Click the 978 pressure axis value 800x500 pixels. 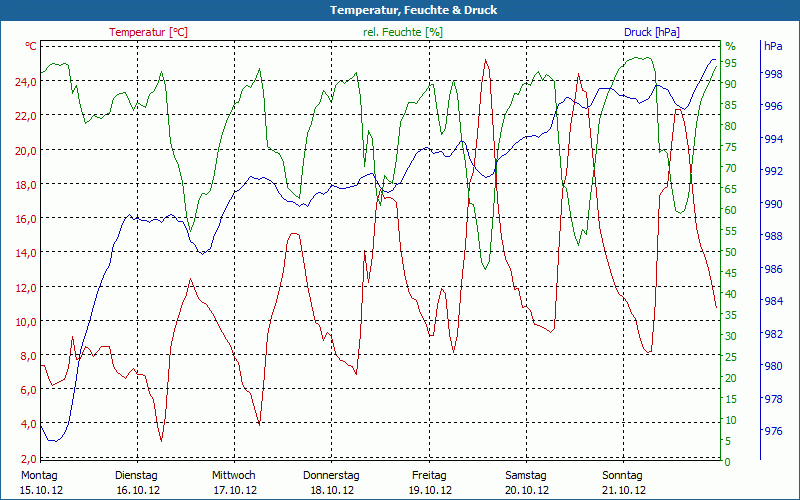pos(773,399)
